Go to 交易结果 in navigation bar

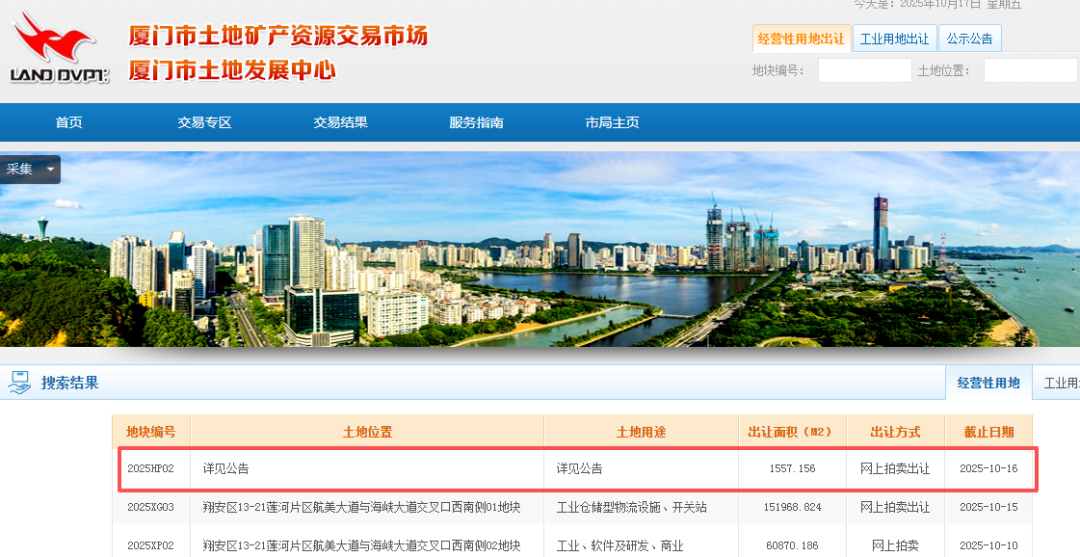(340, 123)
